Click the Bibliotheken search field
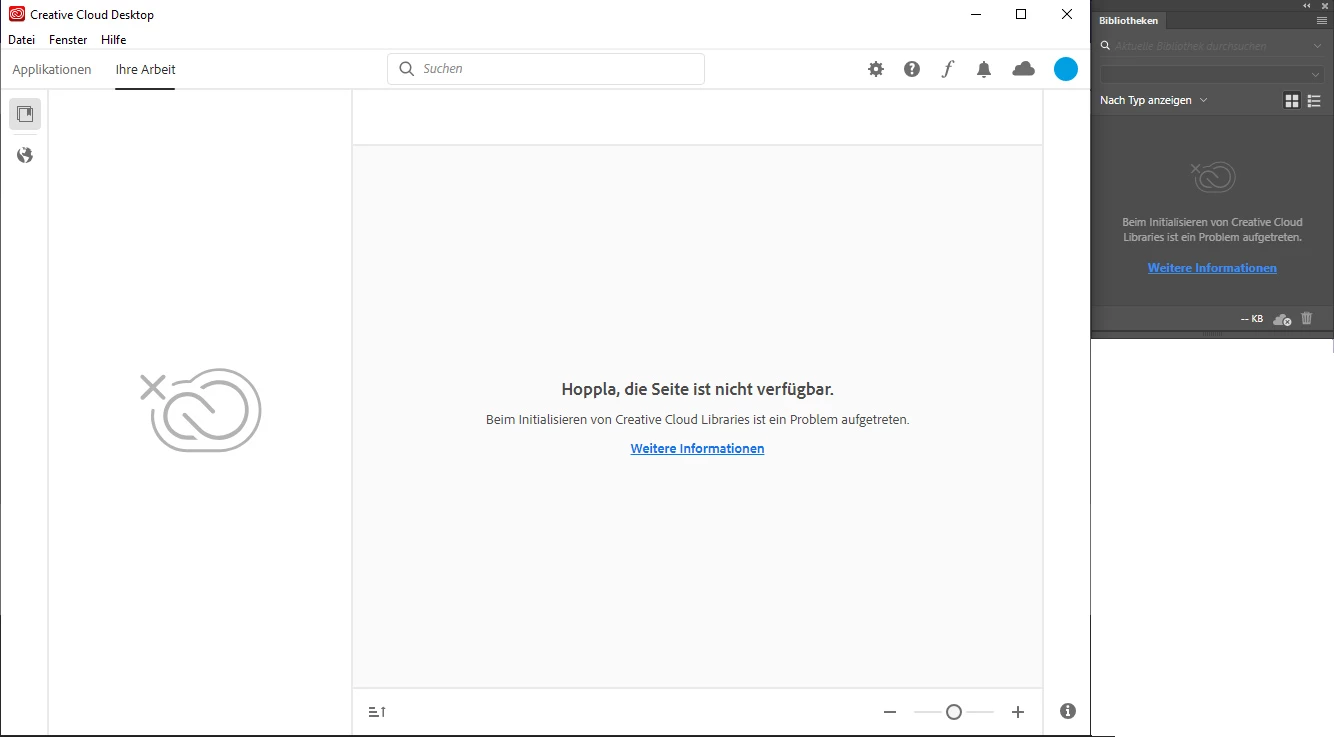 tap(1212, 46)
